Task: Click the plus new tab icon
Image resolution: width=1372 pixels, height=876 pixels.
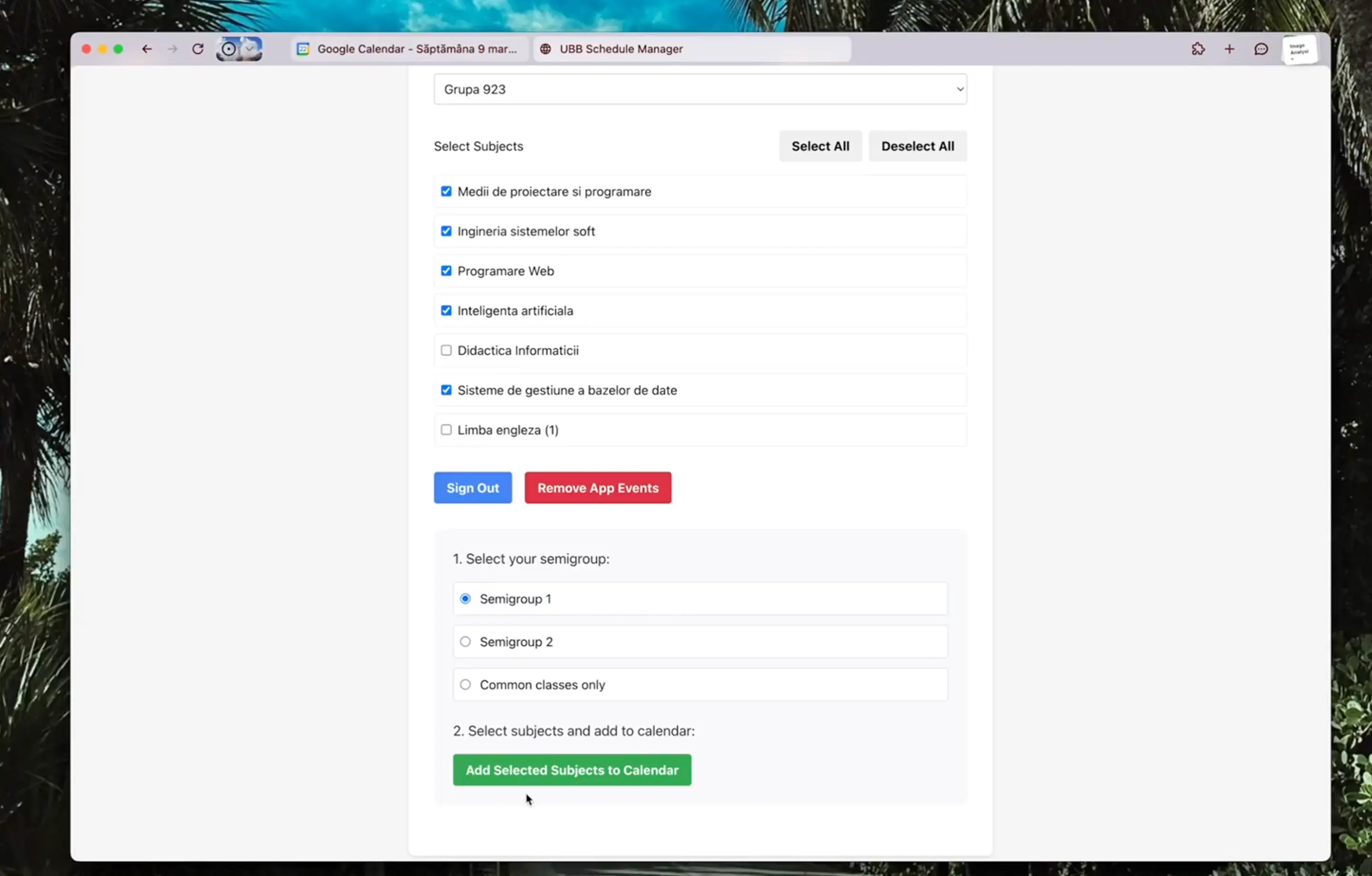Action: [x=1229, y=49]
